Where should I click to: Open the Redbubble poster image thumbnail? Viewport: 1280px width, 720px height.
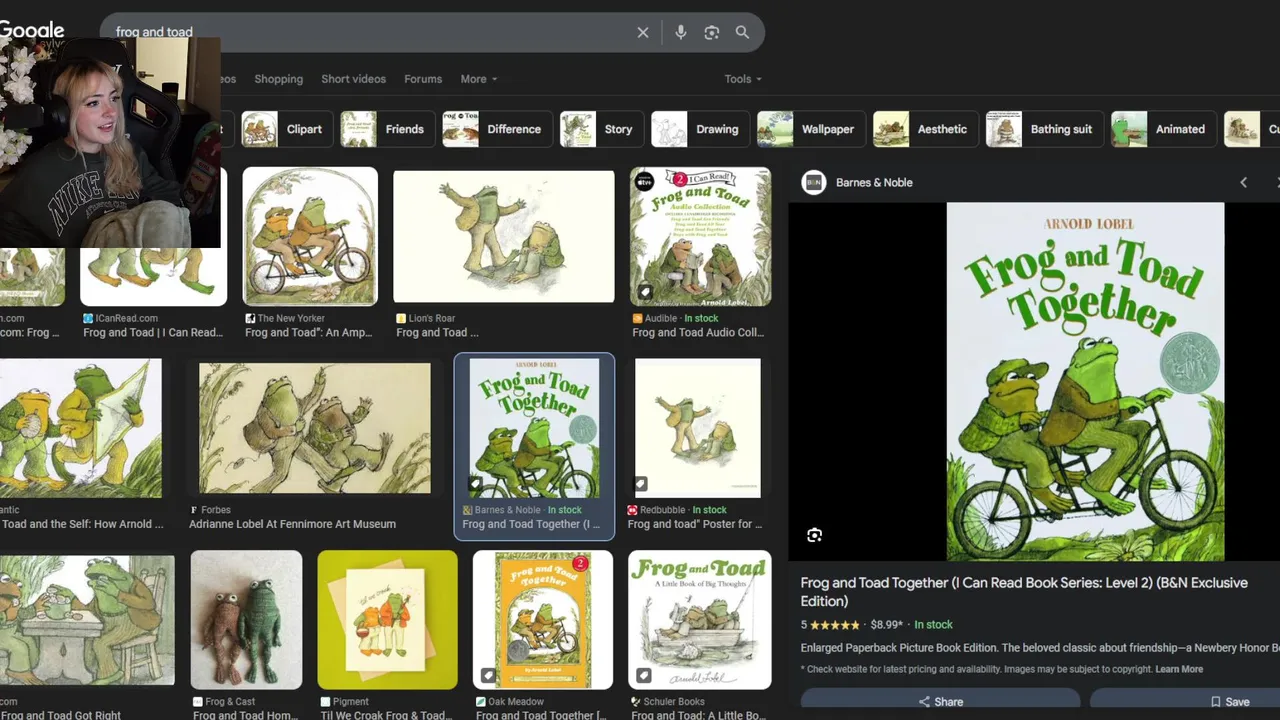pyautogui.click(x=697, y=428)
